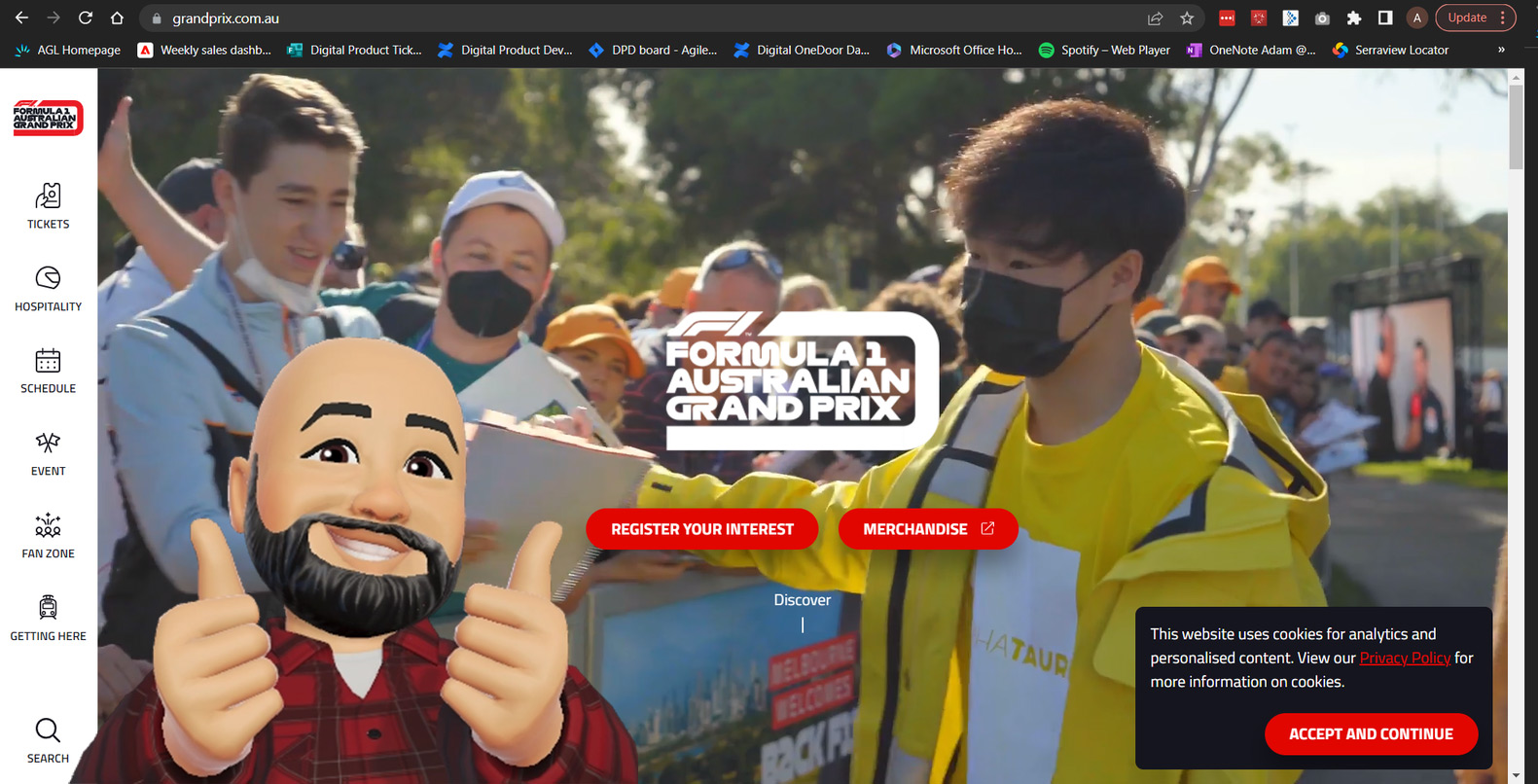Open Serraview Locator bookmark
This screenshot has width=1538, height=784.
coord(1391,50)
